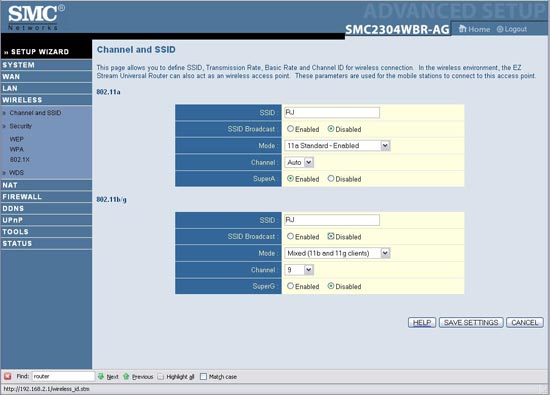This screenshot has height=395, width=550.
Task: Open the LAN menu section
Action: tap(46, 88)
